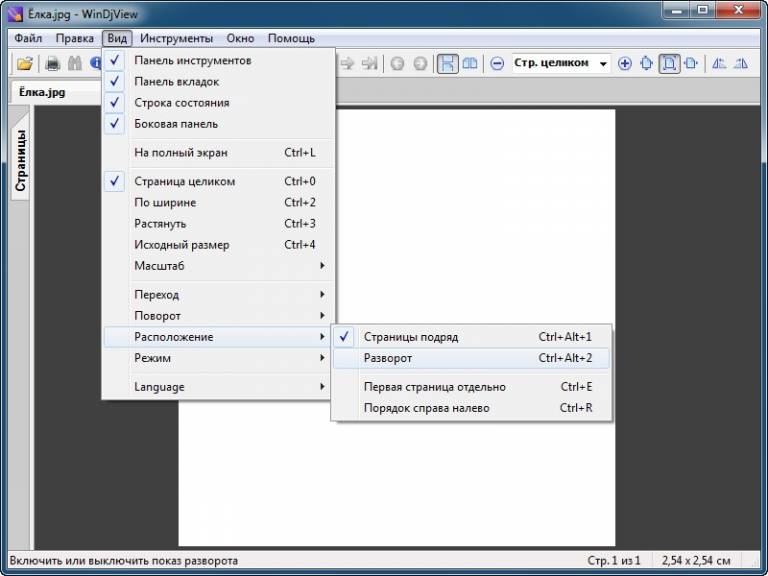Click the Open file folder icon
768x576 pixels.
(x=24, y=64)
